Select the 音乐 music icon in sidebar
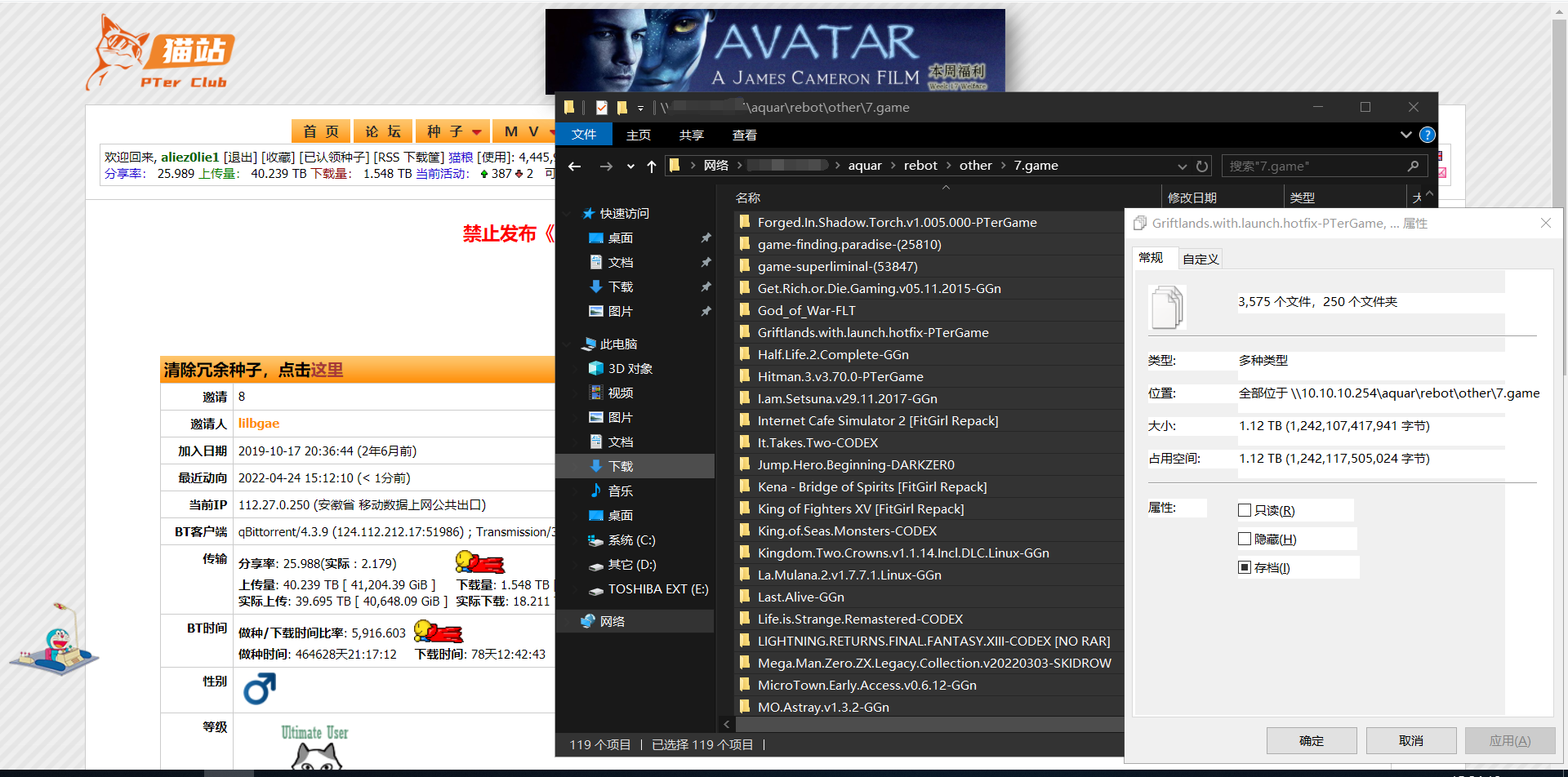 [x=596, y=491]
